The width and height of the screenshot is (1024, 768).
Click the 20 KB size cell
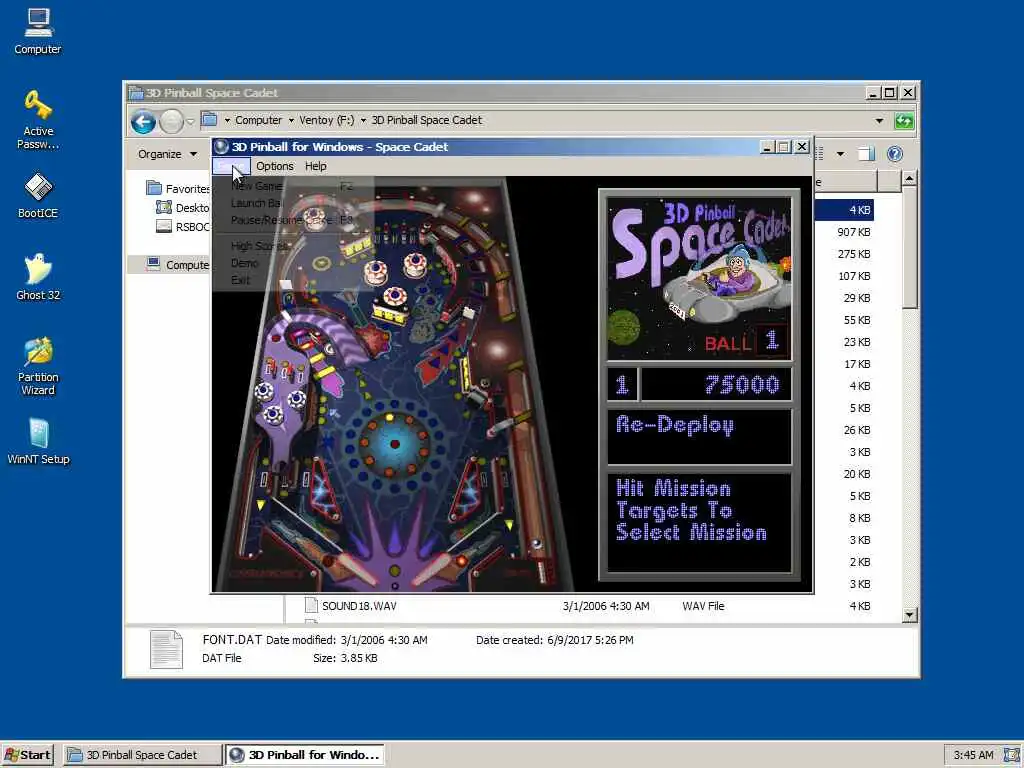pos(857,474)
